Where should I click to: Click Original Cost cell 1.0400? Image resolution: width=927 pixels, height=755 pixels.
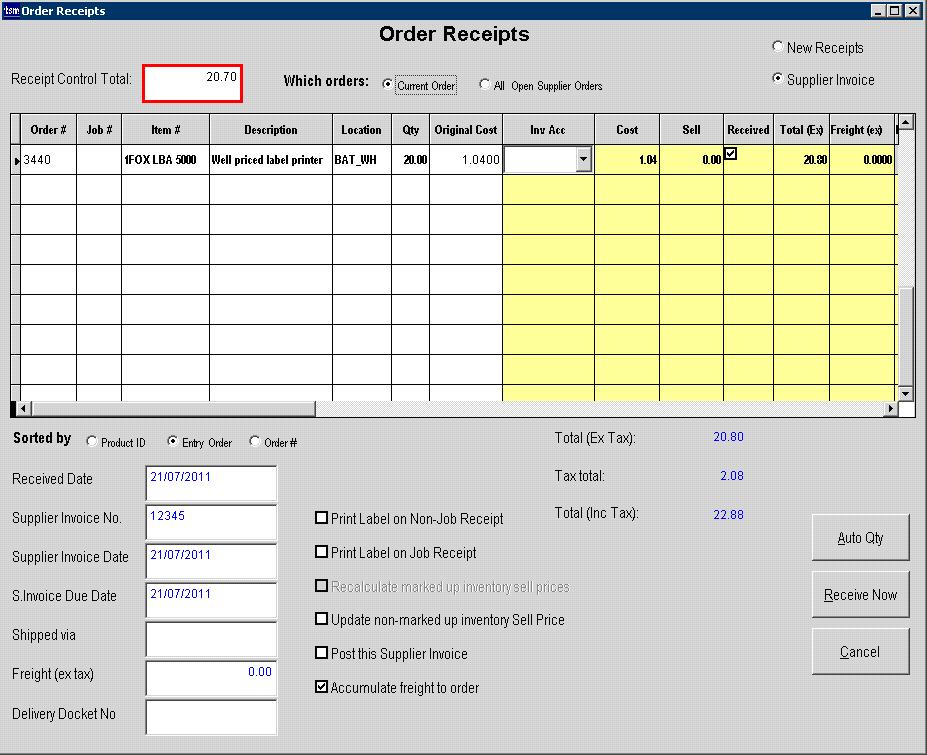466,160
